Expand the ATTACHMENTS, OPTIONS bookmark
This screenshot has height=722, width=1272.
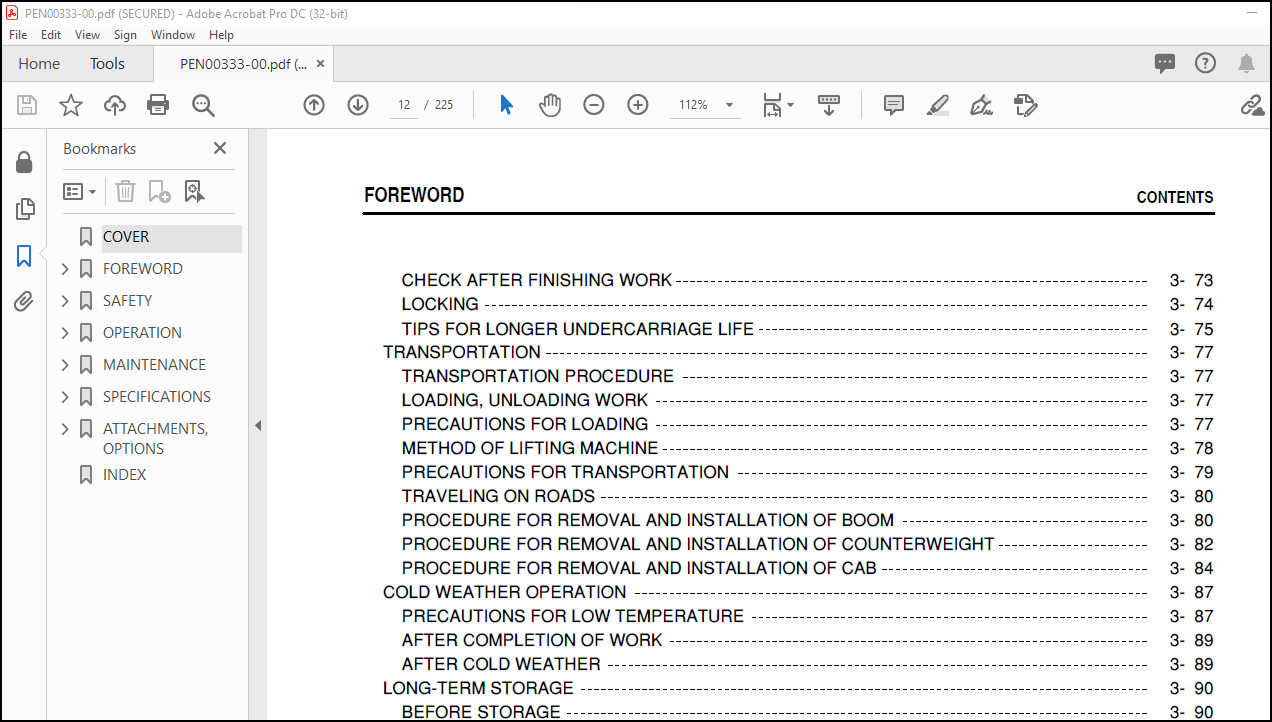pyautogui.click(x=65, y=429)
